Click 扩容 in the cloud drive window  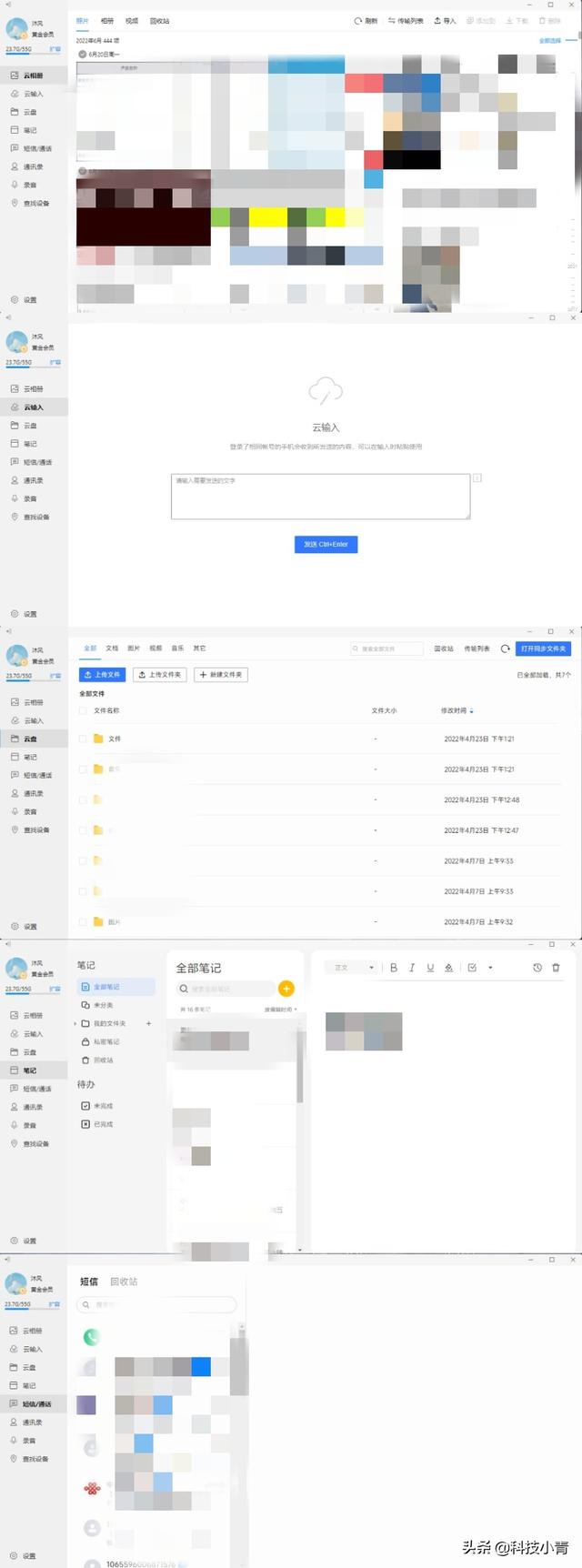(55, 676)
